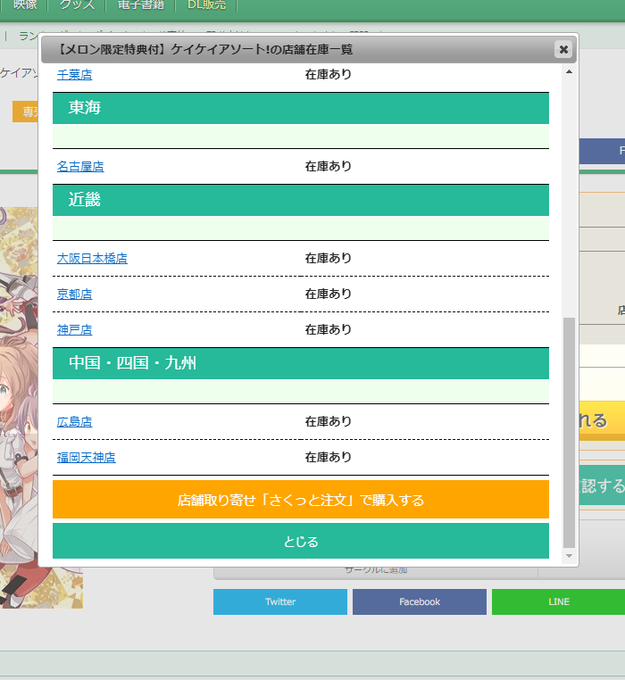Open the 福岡天神店 store link
This screenshot has width=625, height=680.
(86, 457)
